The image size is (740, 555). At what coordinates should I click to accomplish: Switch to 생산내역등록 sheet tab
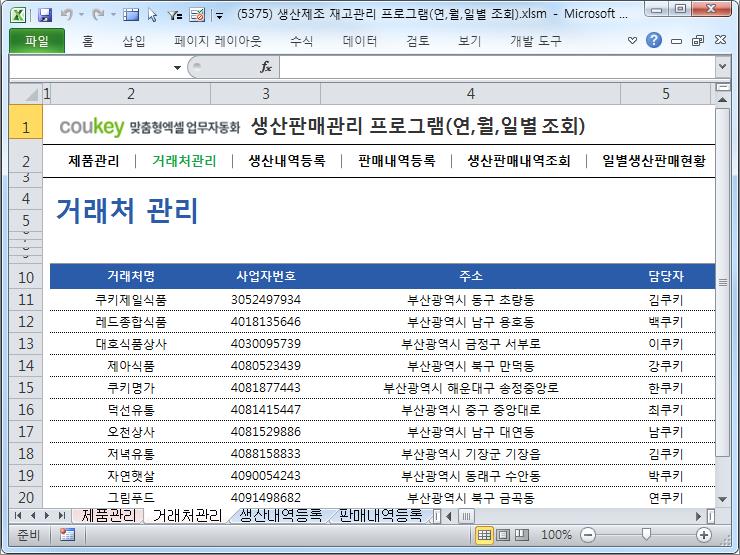pyautogui.click(x=280, y=515)
